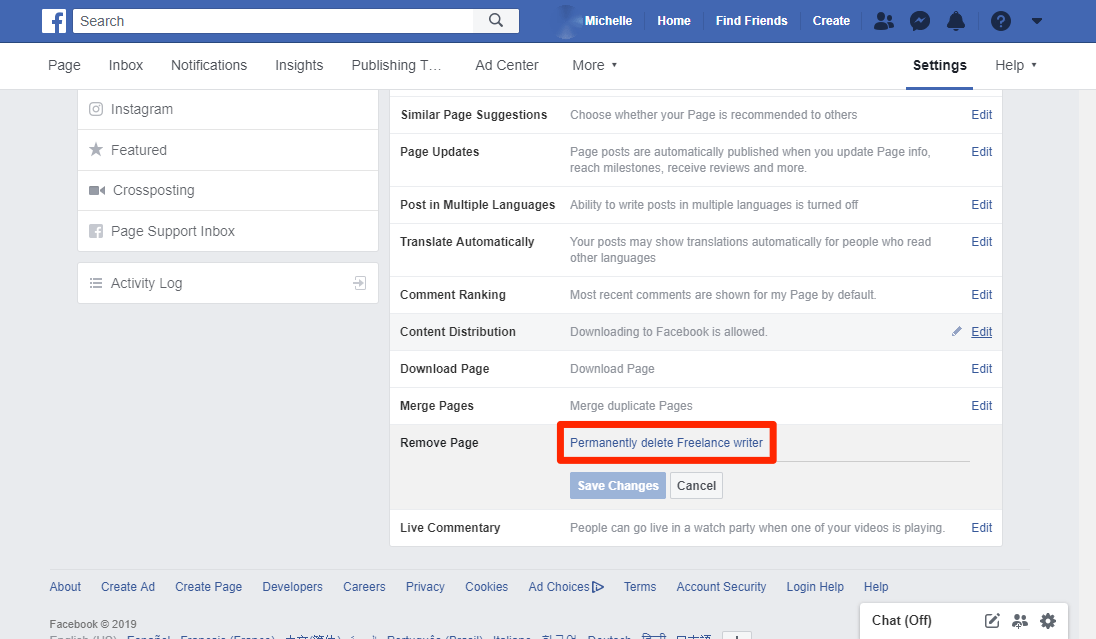Select Crossposting in the settings sidebar
Image resolution: width=1096 pixels, height=639 pixels.
click(x=228, y=190)
